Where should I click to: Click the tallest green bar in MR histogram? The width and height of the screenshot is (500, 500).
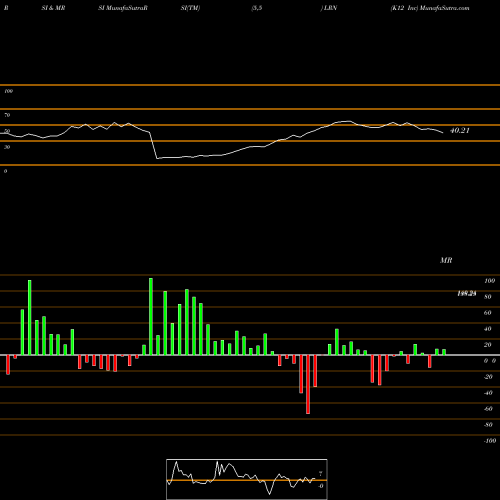tap(151, 316)
